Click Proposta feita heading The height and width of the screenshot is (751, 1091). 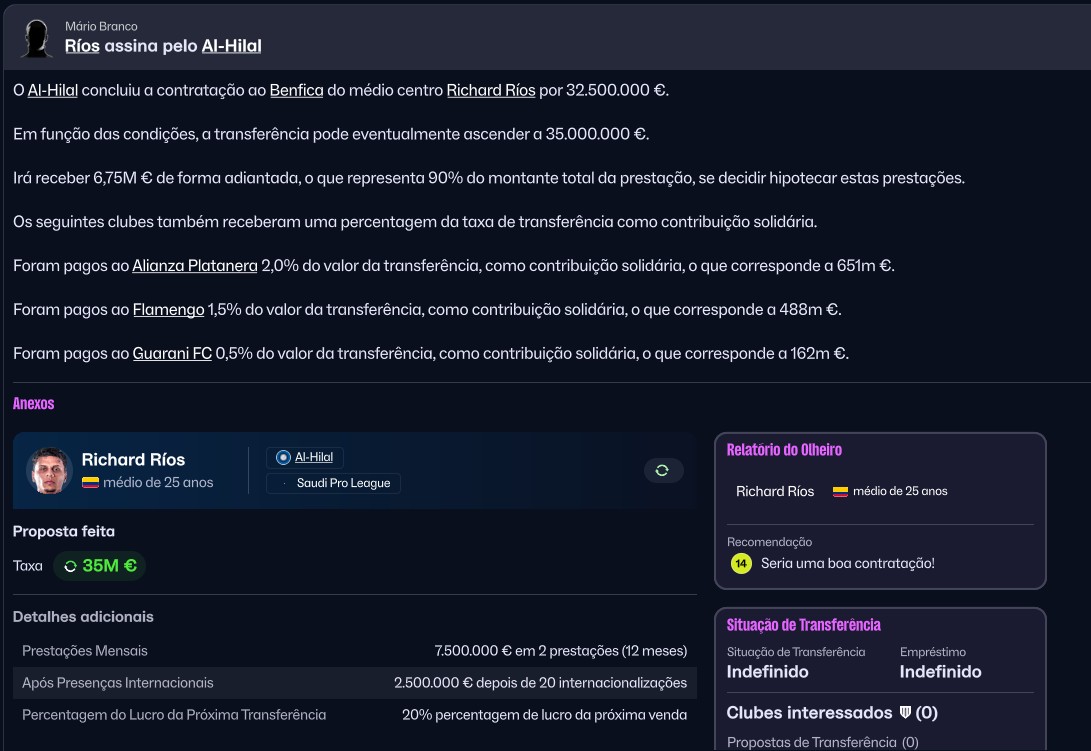64,531
